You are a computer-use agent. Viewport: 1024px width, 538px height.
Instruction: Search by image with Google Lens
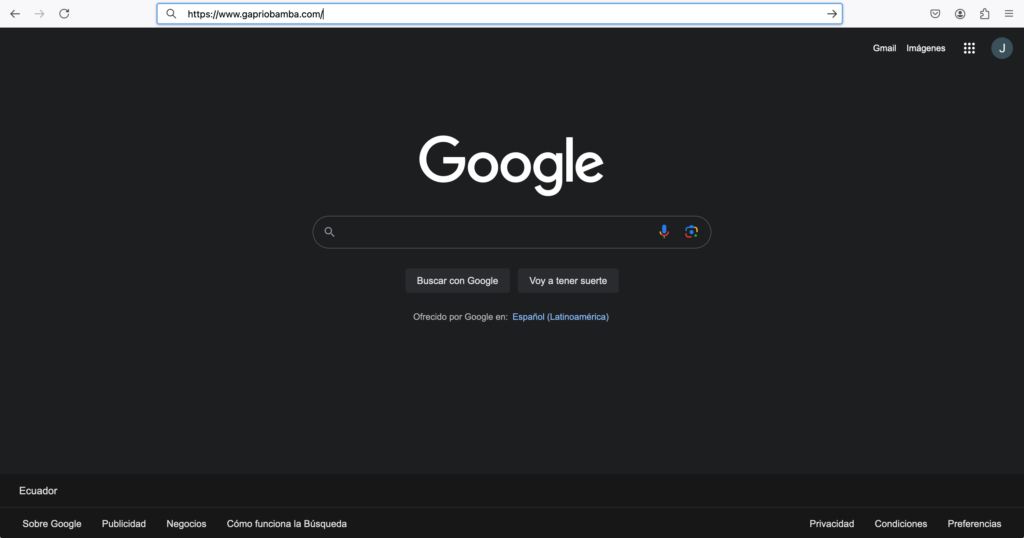(x=691, y=232)
